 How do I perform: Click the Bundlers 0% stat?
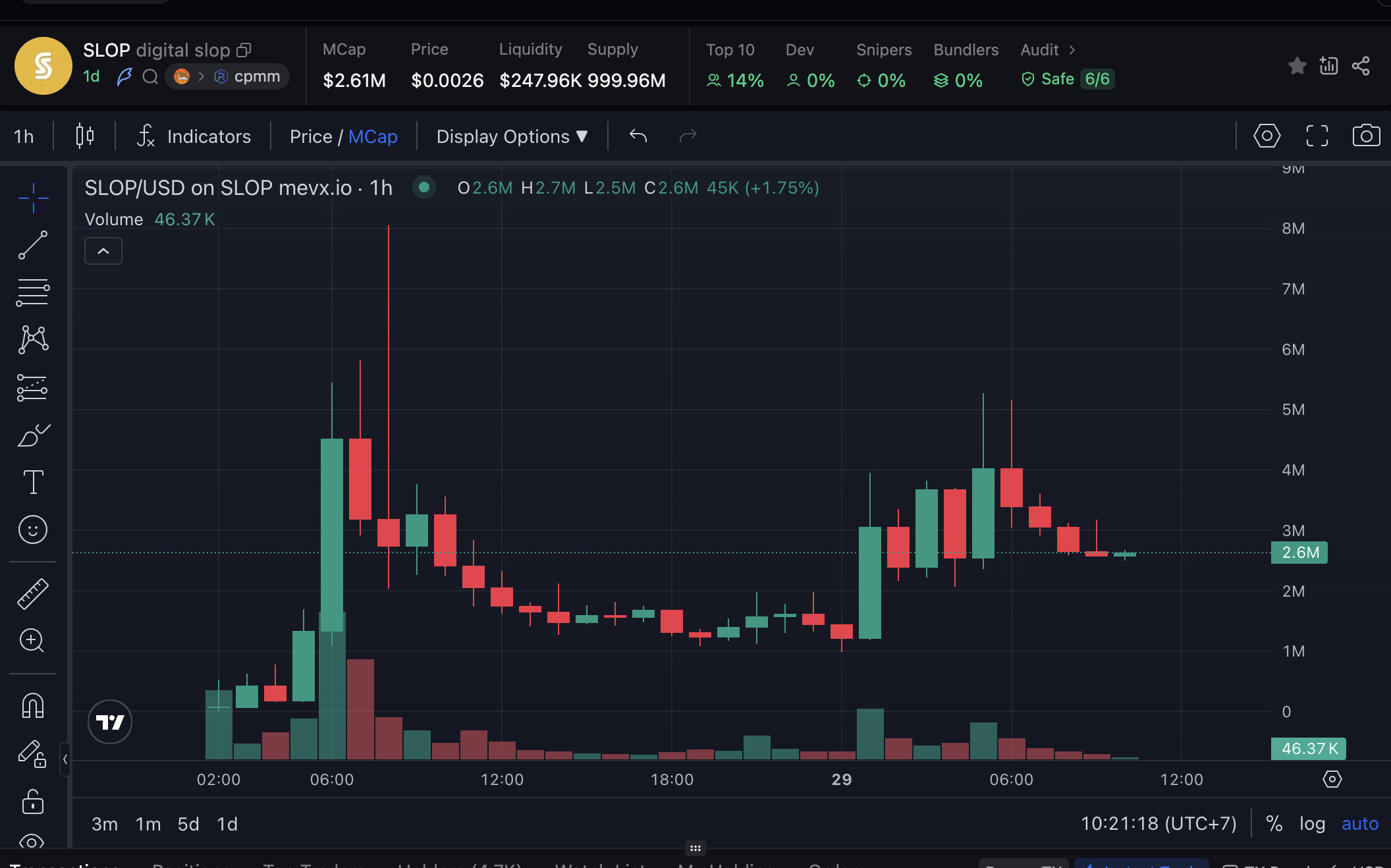[x=966, y=66]
